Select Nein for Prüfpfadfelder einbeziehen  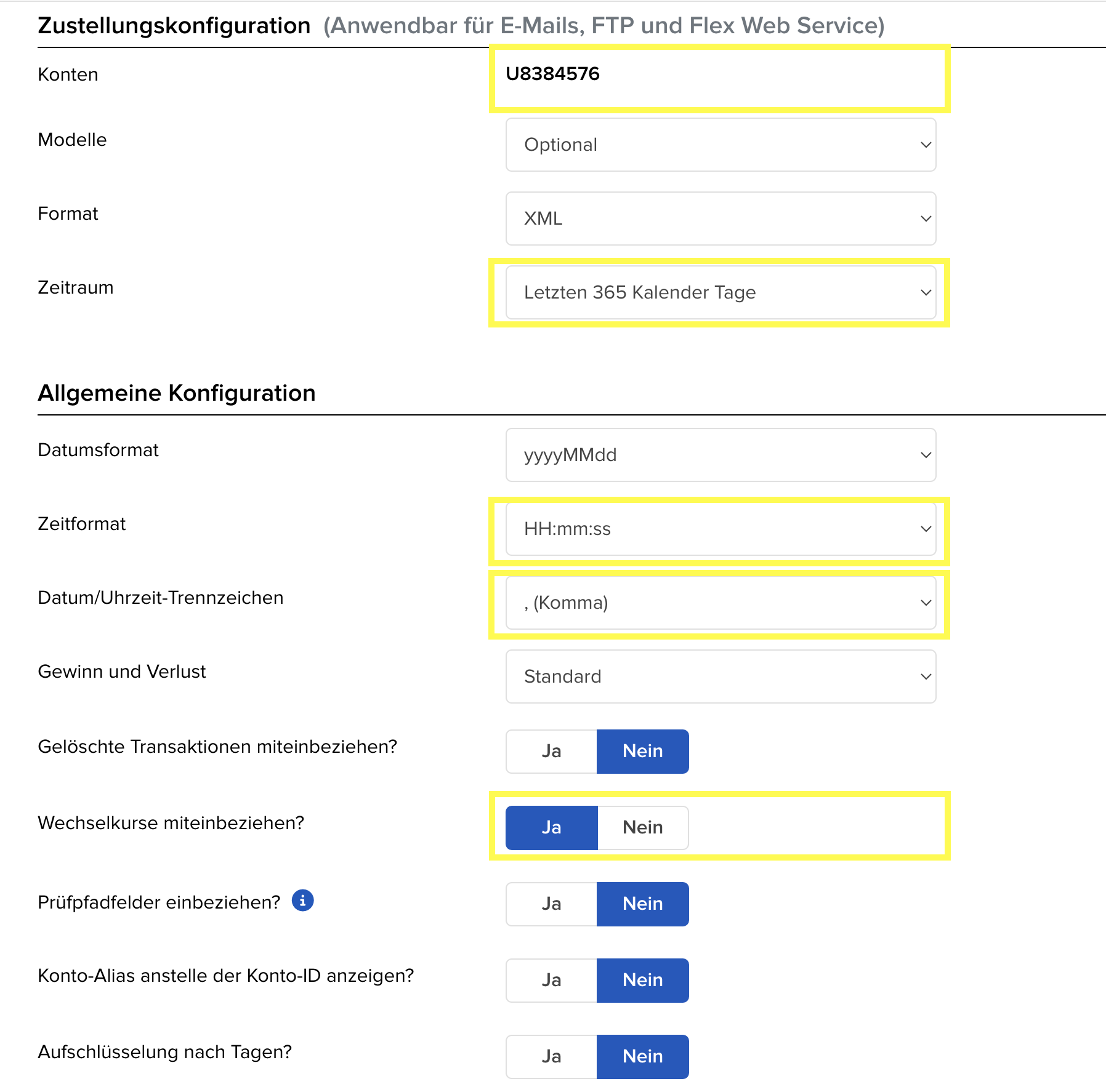pyautogui.click(x=642, y=904)
